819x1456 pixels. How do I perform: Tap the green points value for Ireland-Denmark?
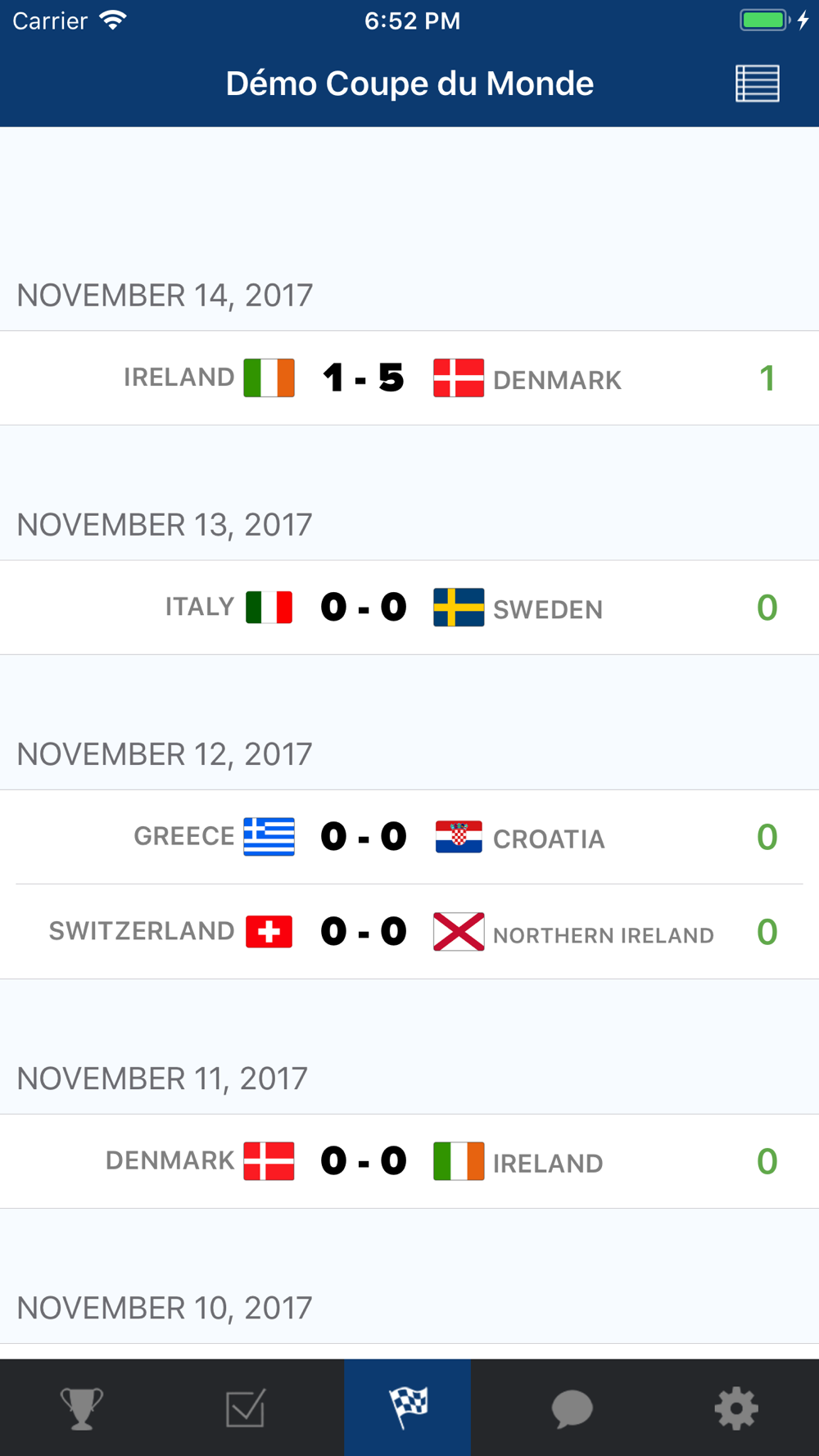pos(767,378)
